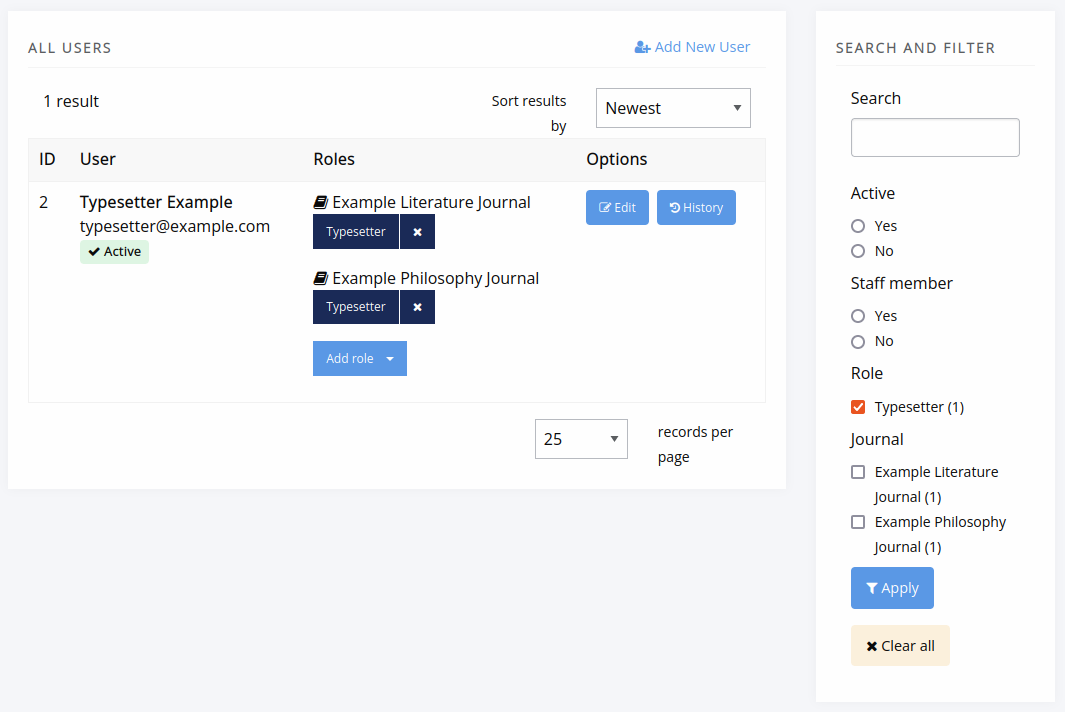1065x712 pixels.
Task: Expand the Add role dropdown
Action: pos(360,359)
